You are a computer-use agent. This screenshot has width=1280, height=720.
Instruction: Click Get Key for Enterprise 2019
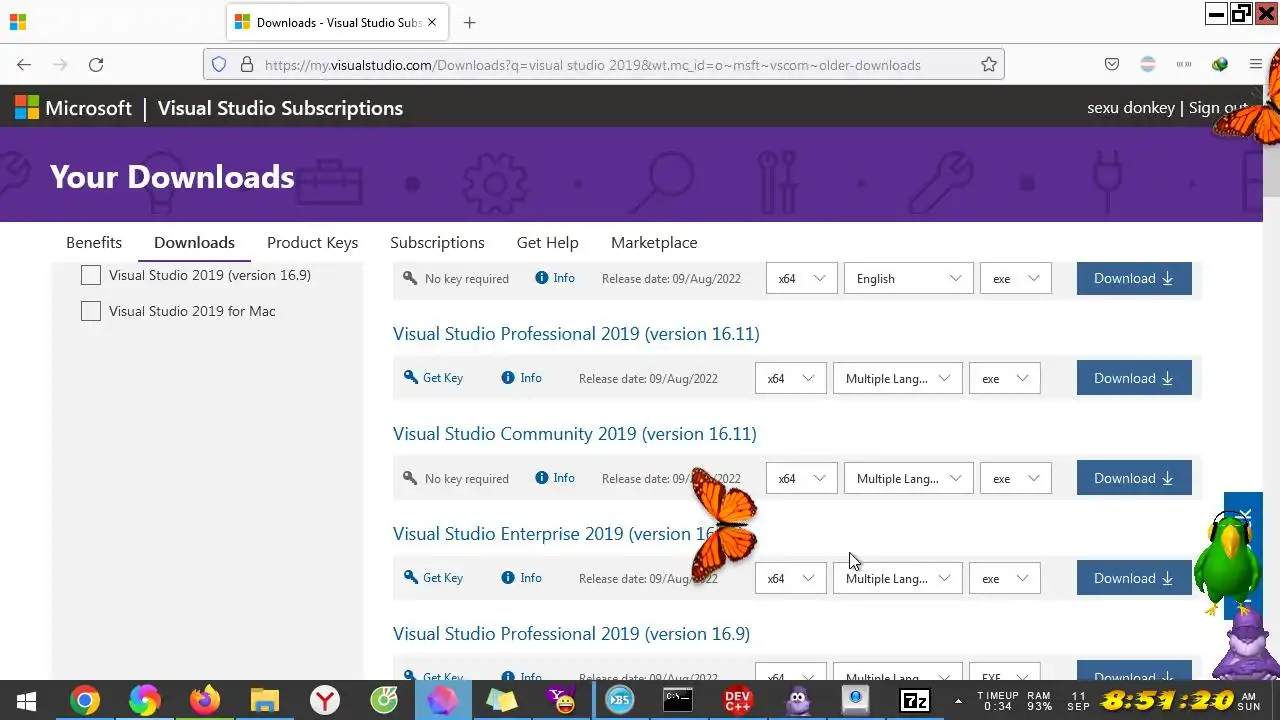pos(443,578)
